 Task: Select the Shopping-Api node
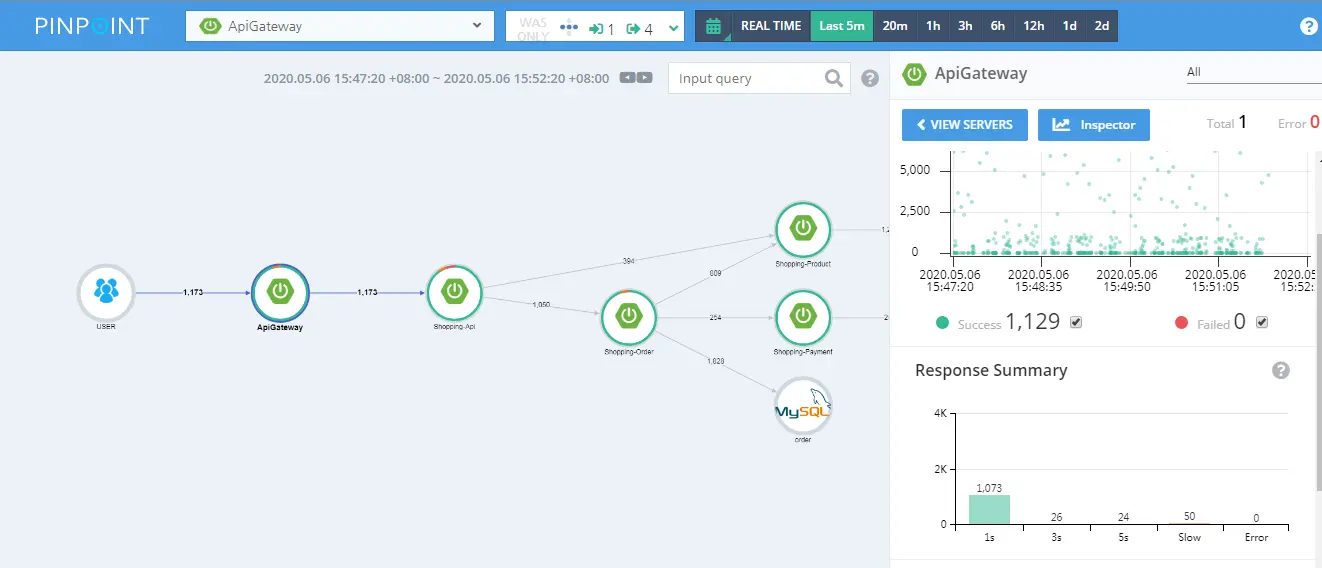click(x=455, y=292)
